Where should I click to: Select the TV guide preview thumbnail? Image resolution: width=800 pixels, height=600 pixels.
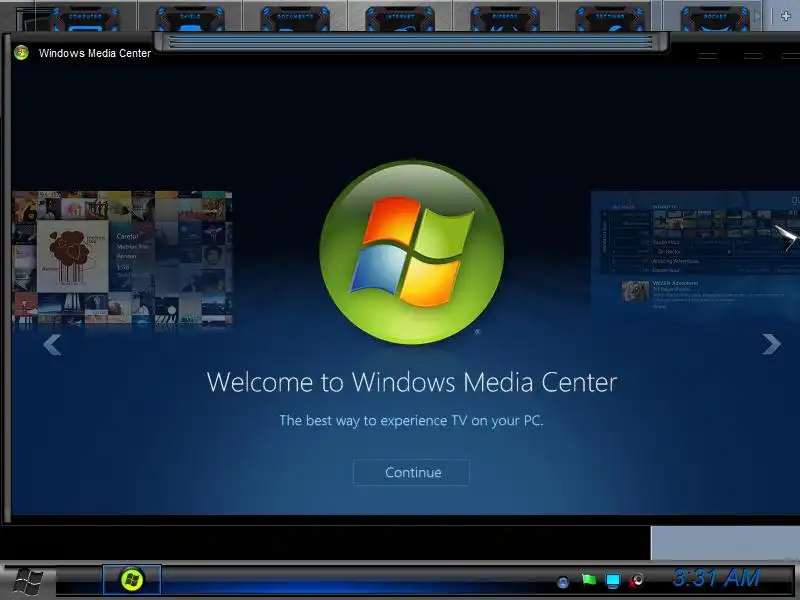click(x=695, y=253)
